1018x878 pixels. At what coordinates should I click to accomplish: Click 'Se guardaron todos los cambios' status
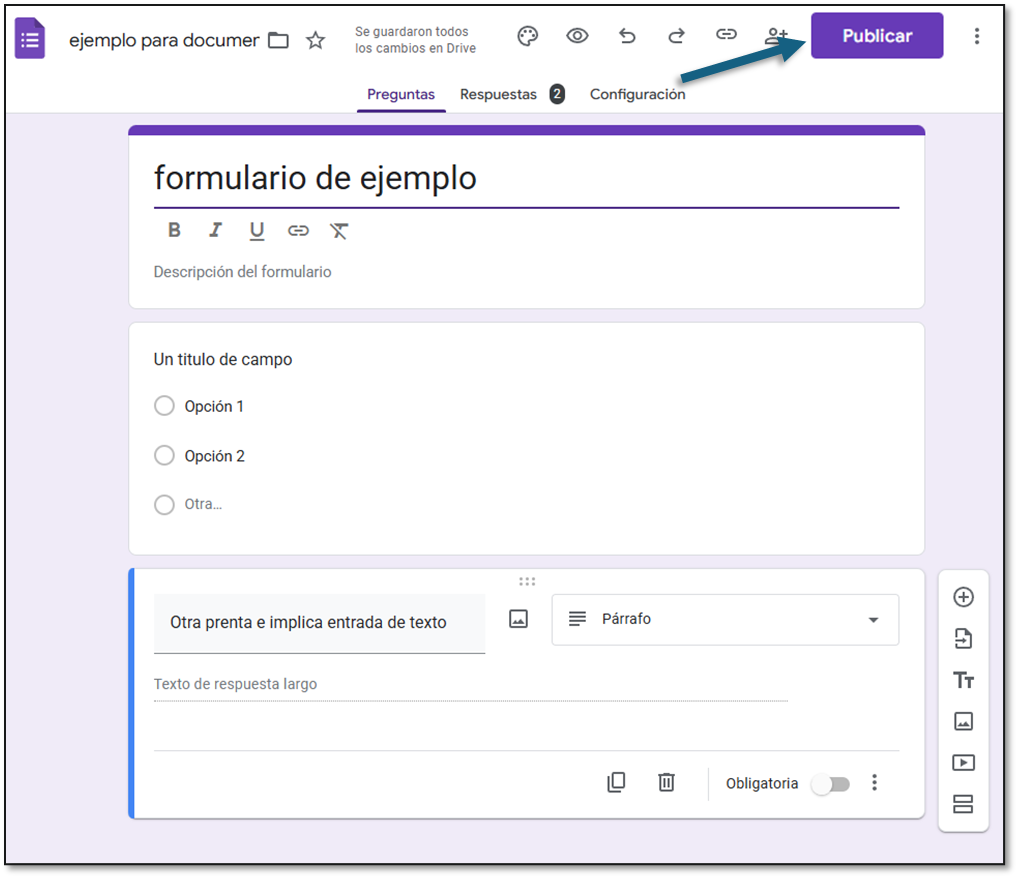coord(415,40)
